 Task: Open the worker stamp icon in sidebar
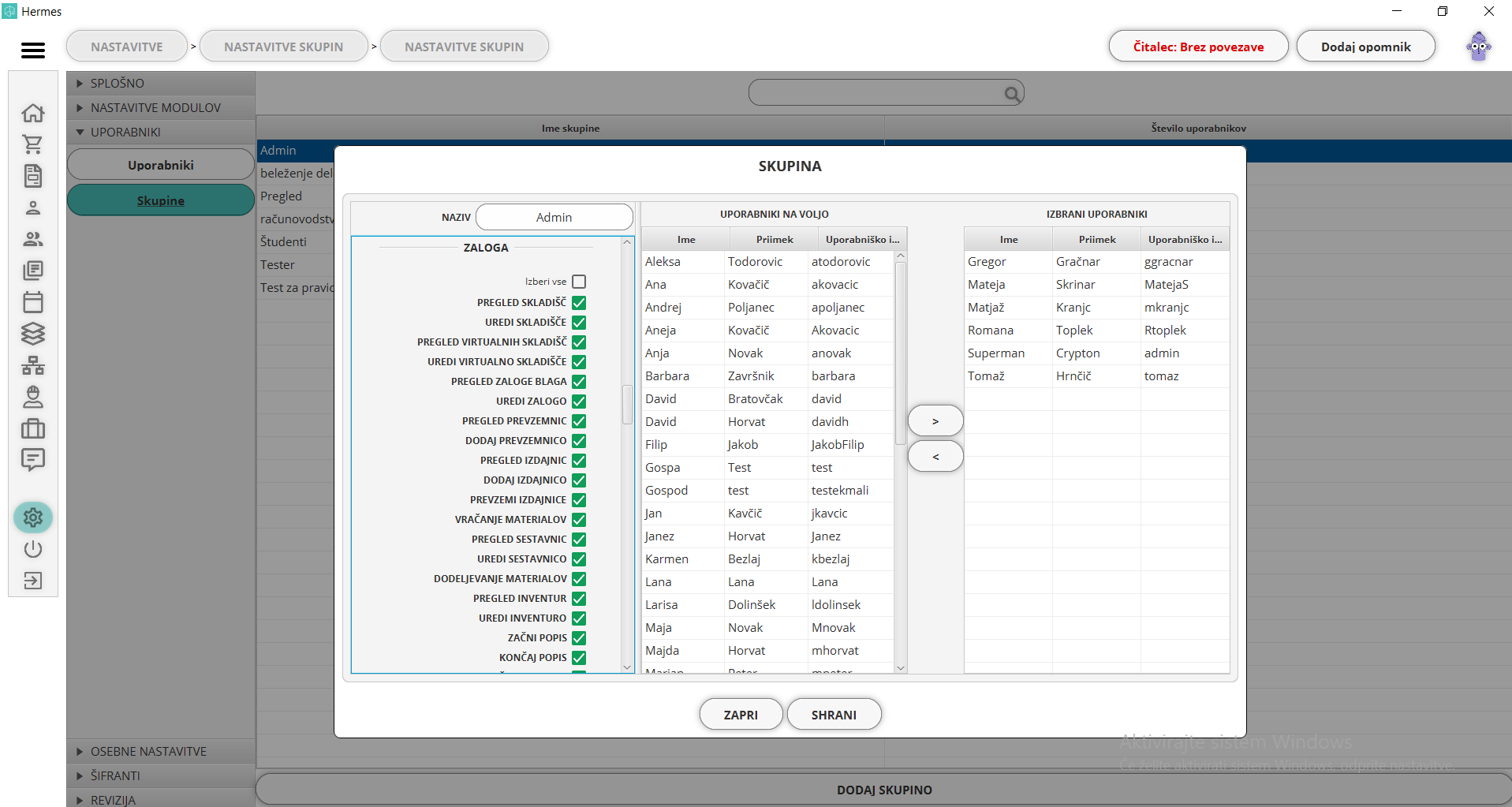[x=33, y=397]
